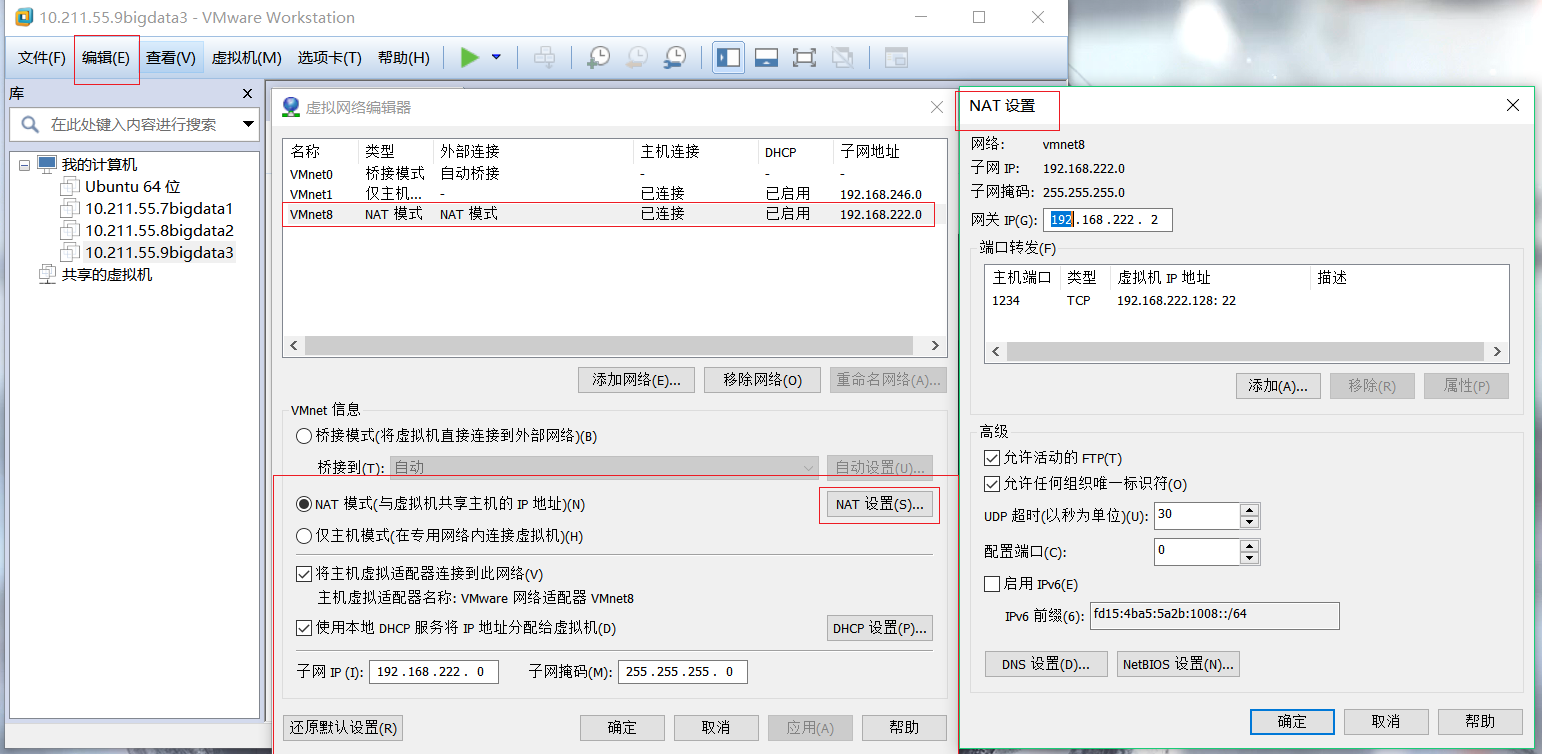Click the DNS 设置 button

pos(1045,663)
